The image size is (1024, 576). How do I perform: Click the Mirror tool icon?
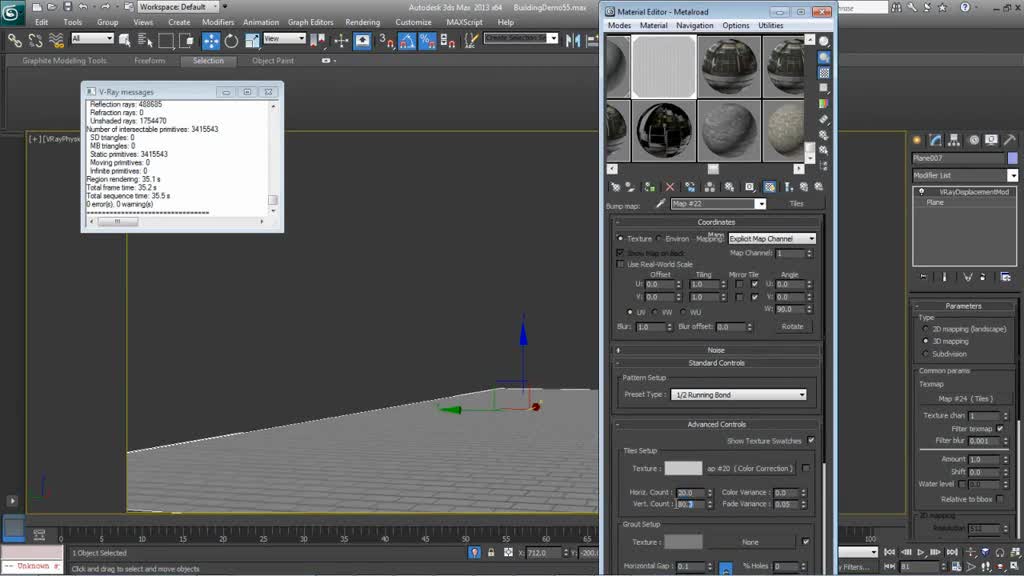pyautogui.click(x=573, y=41)
